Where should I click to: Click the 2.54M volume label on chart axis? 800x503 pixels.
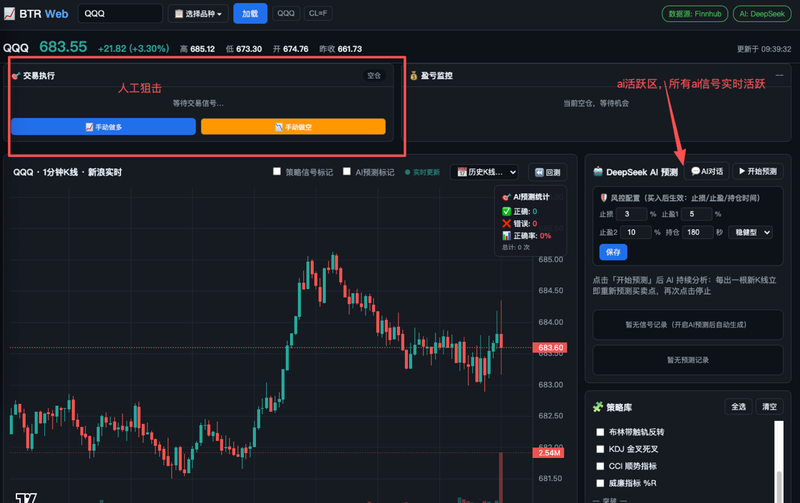(x=549, y=452)
